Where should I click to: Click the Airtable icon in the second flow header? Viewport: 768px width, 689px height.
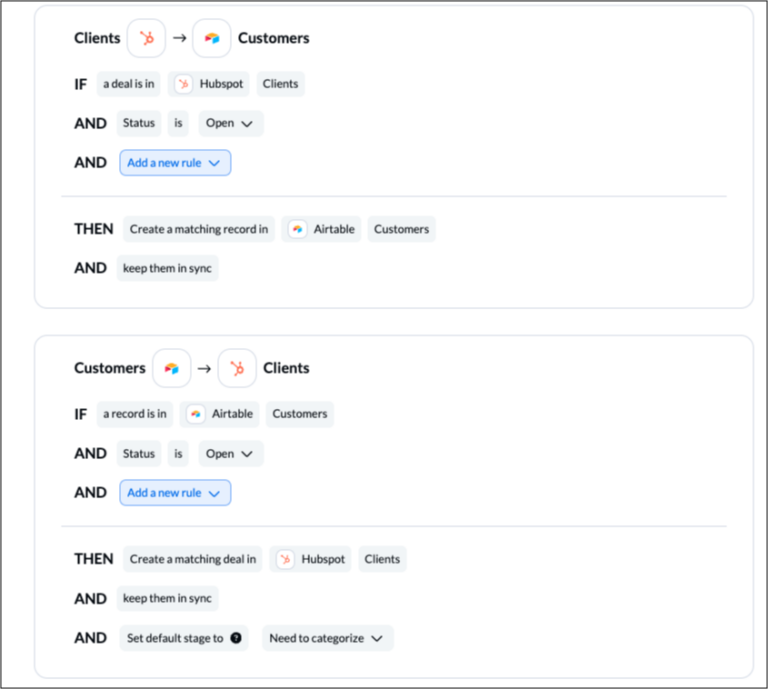[171, 368]
